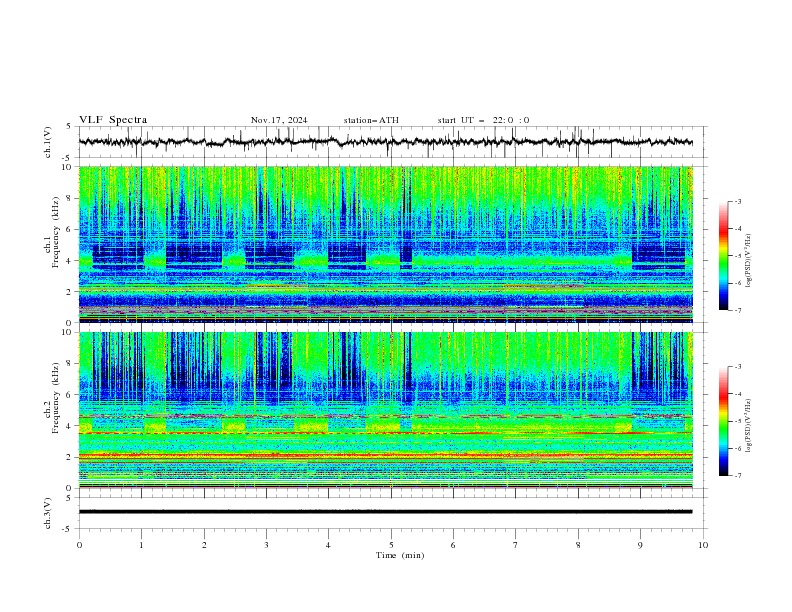Image resolution: width=792 pixels, height=612 pixels.
Task: Click the '2' tick on ch.2 frequency axis
Action: point(71,457)
